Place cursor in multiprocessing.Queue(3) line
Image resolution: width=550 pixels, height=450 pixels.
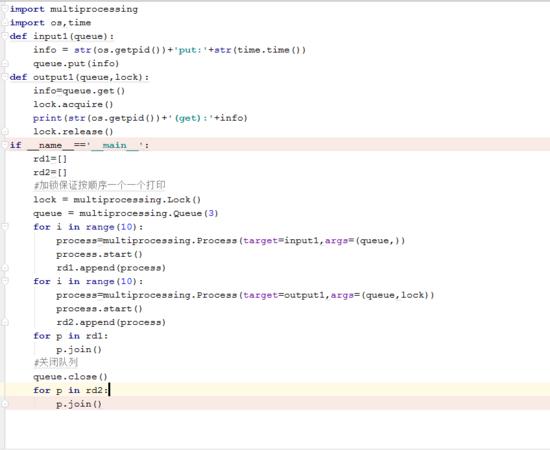126,213
